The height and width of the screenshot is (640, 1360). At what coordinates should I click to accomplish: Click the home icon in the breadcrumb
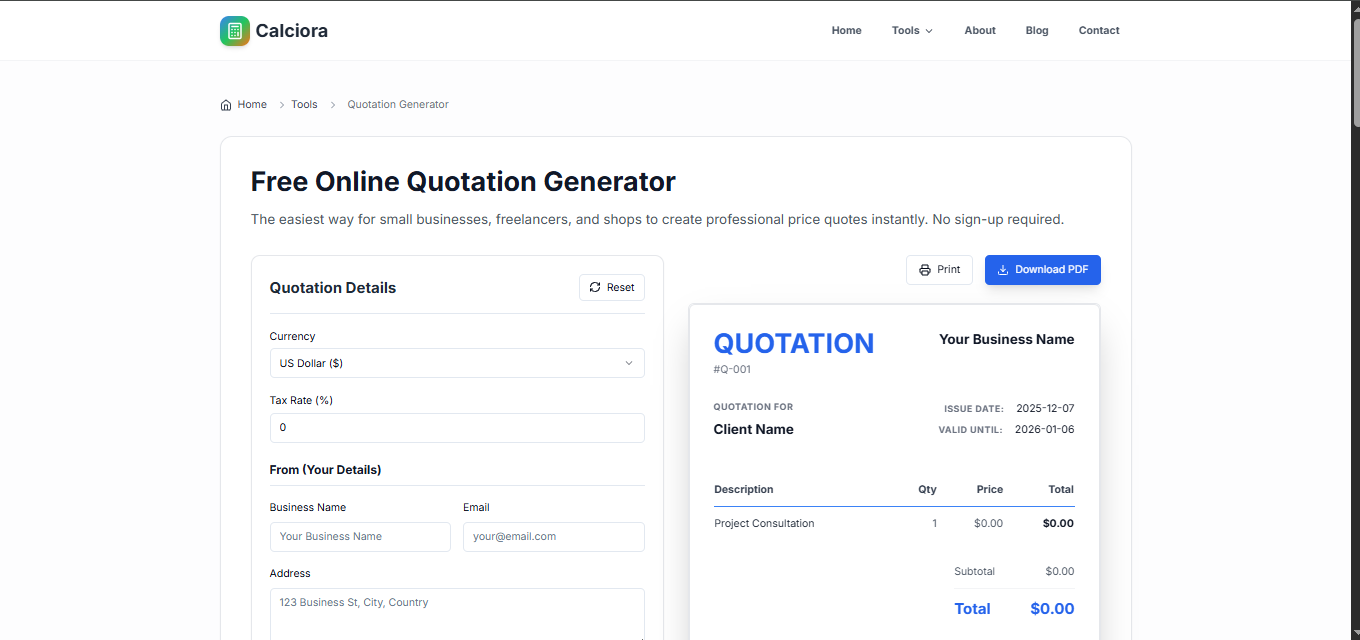tap(226, 104)
